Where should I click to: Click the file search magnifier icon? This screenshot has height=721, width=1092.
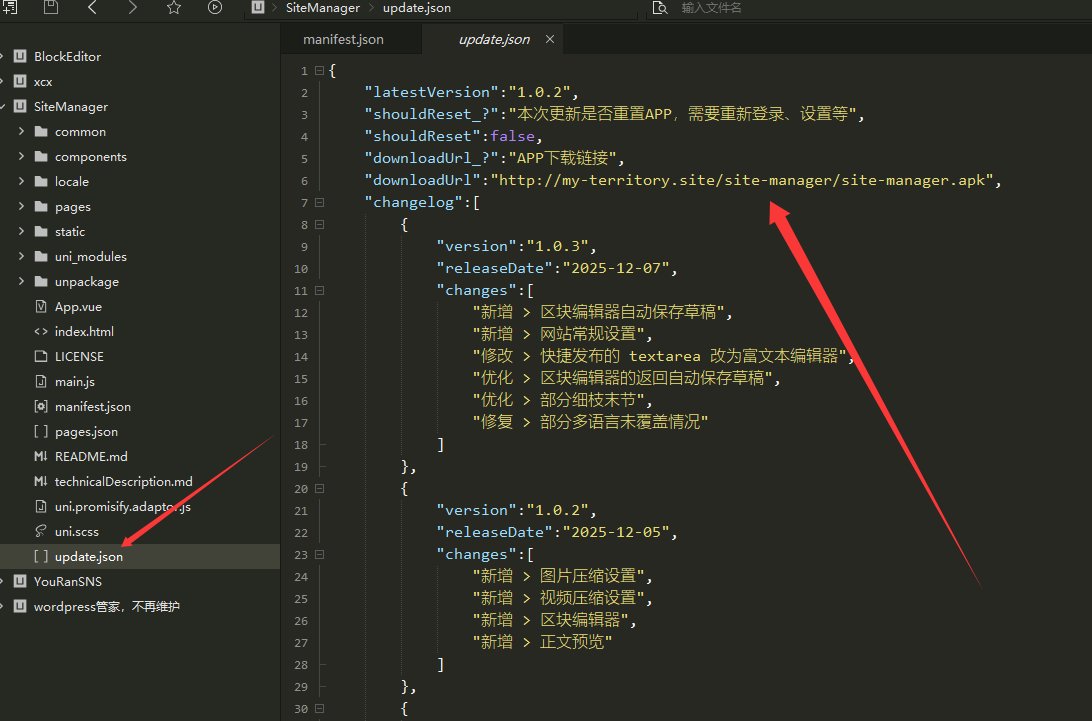660,8
